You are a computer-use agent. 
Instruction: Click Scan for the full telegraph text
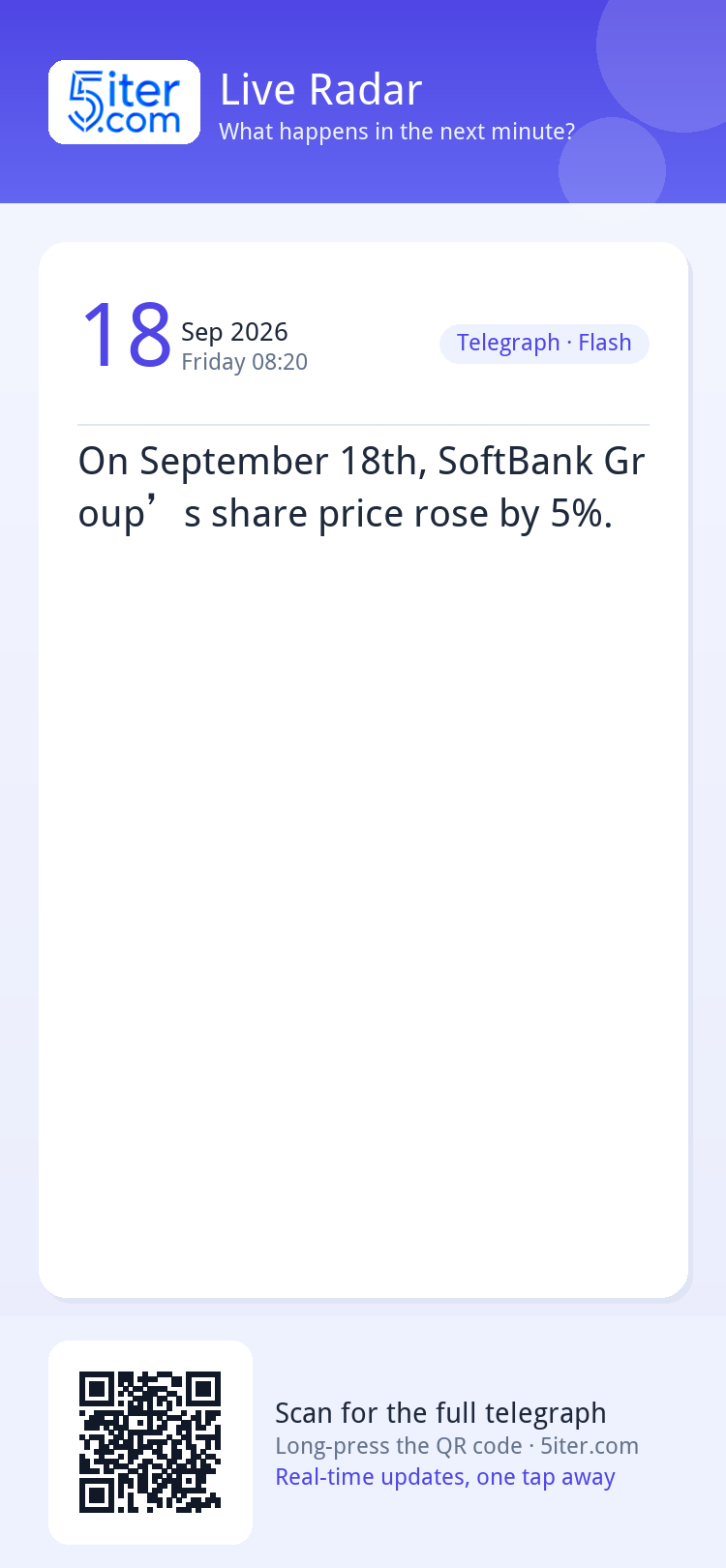[440, 1413]
